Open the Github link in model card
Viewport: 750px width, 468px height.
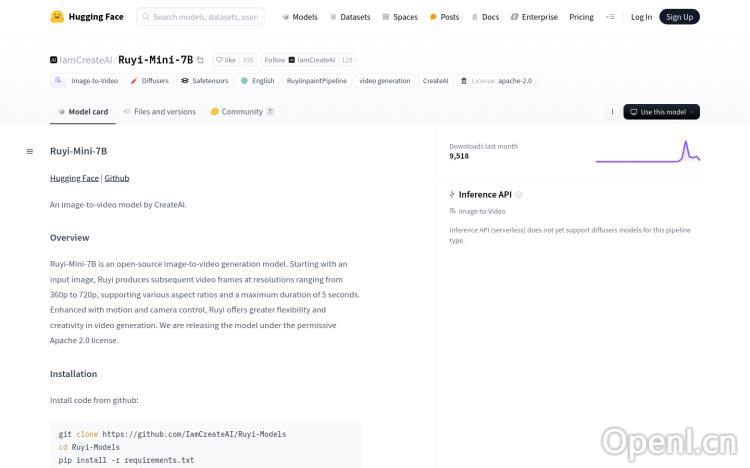point(117,178)
